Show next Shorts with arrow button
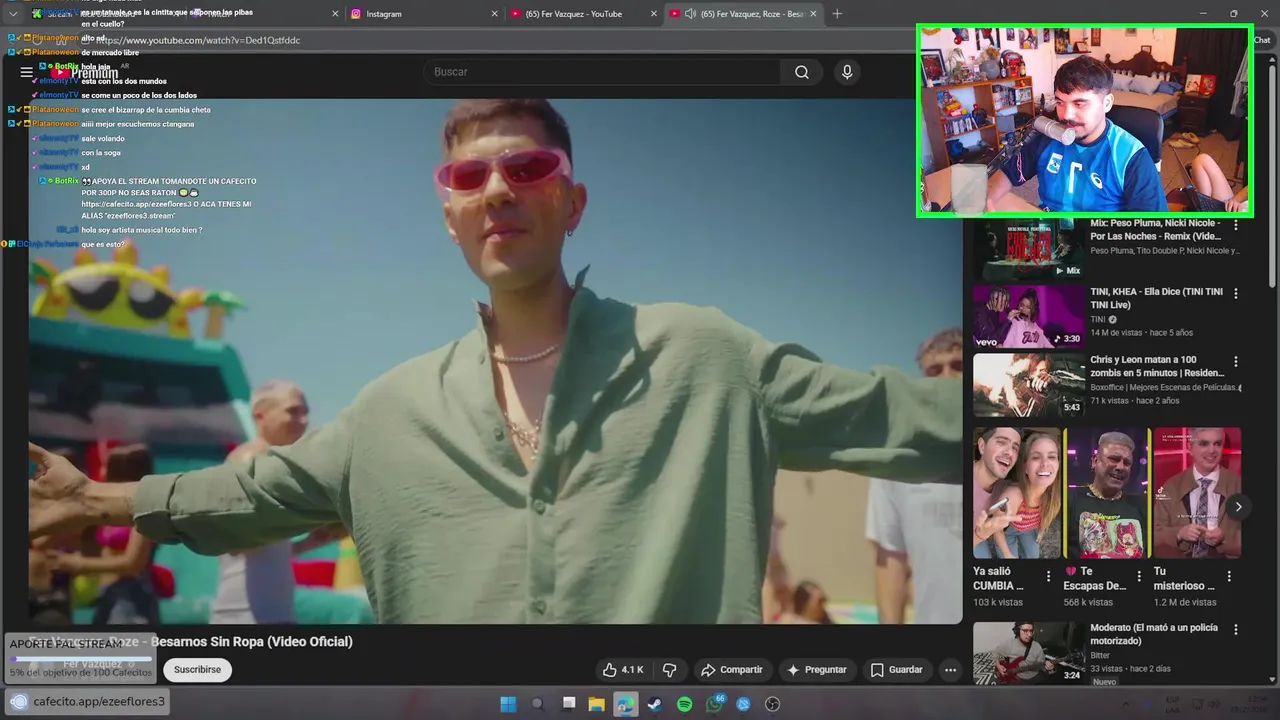Viewport: 1280px width, 720px height. coord(1238,507)
